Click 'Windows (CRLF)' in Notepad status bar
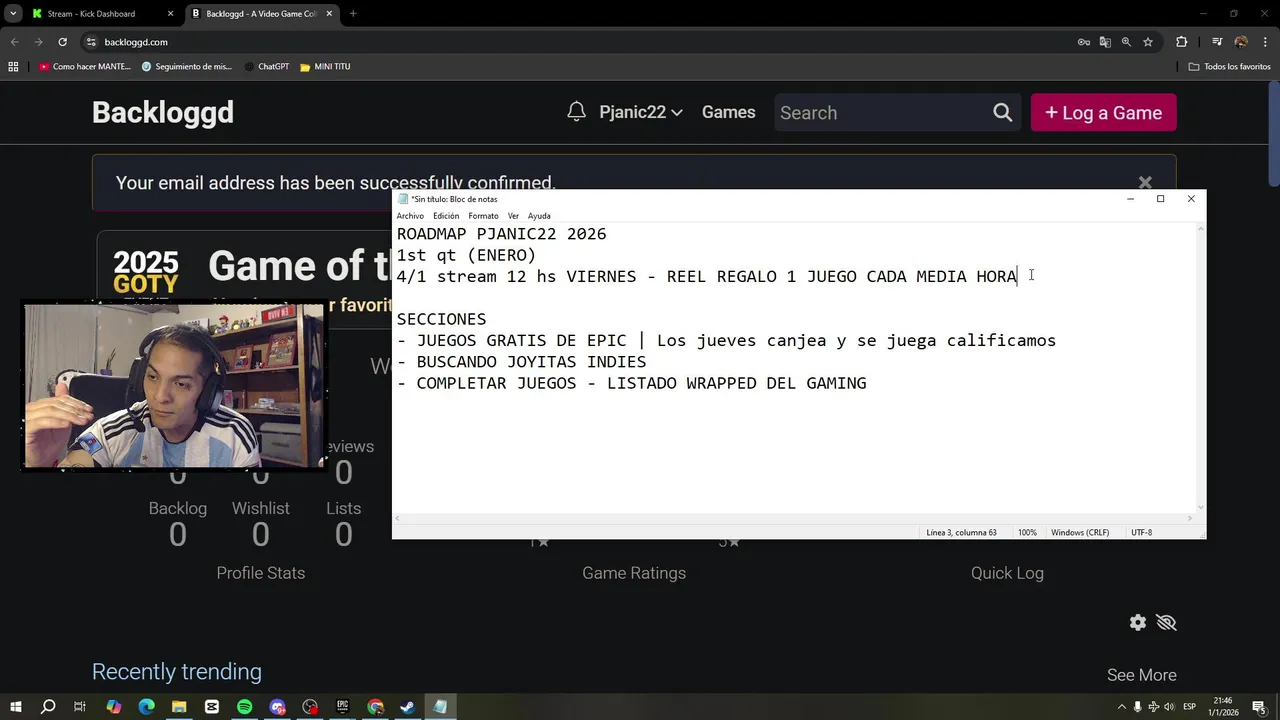This screenshot has width=1280, height=720. (1080, 533)
